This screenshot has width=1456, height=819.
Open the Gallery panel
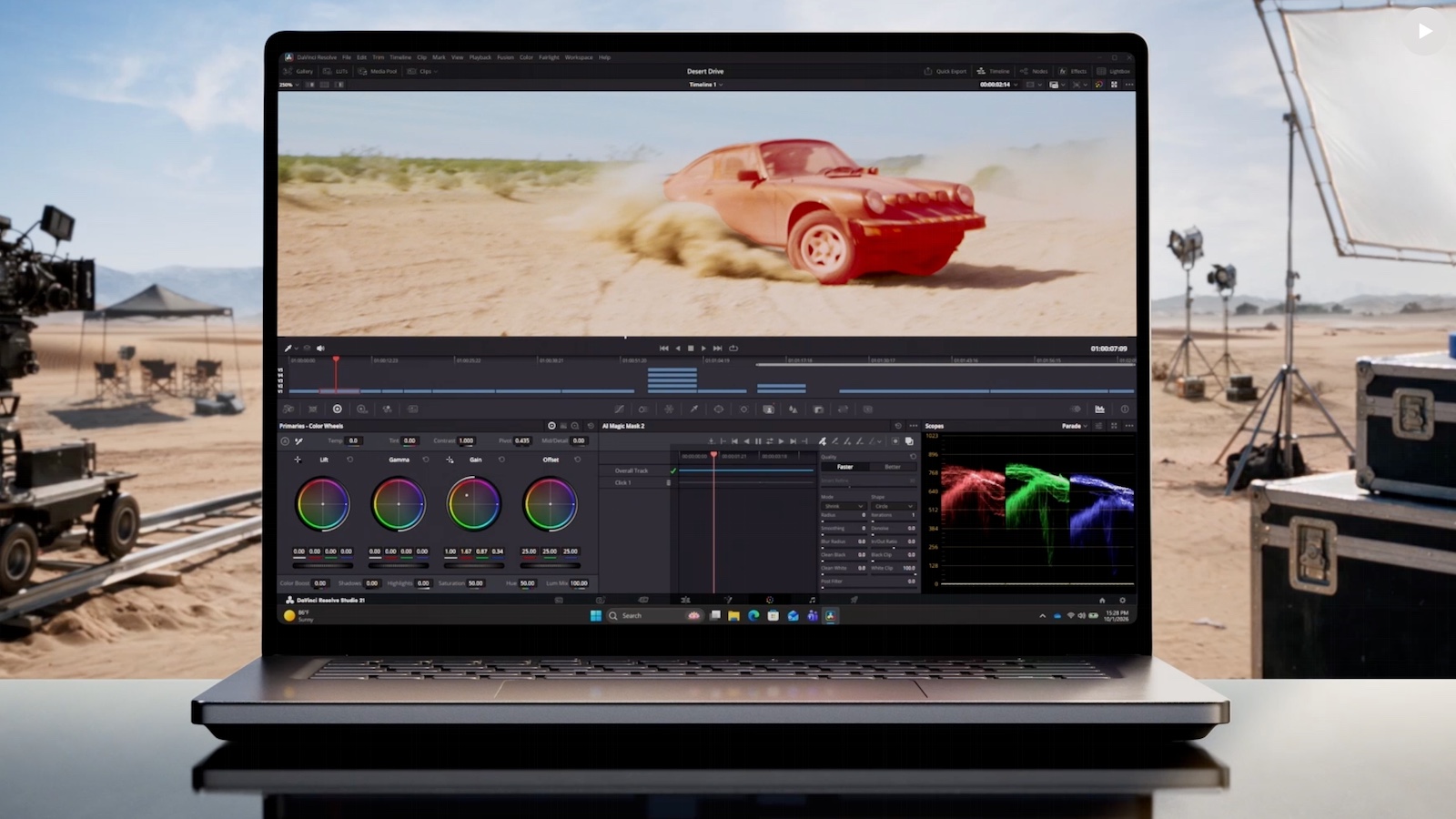(298, 71)
